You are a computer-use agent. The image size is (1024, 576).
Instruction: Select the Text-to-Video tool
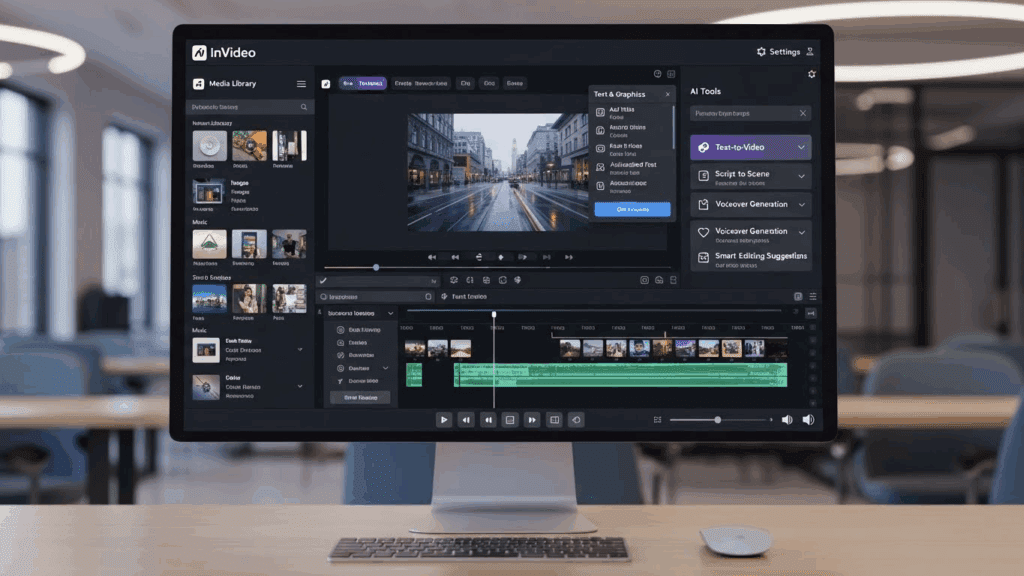740,148
